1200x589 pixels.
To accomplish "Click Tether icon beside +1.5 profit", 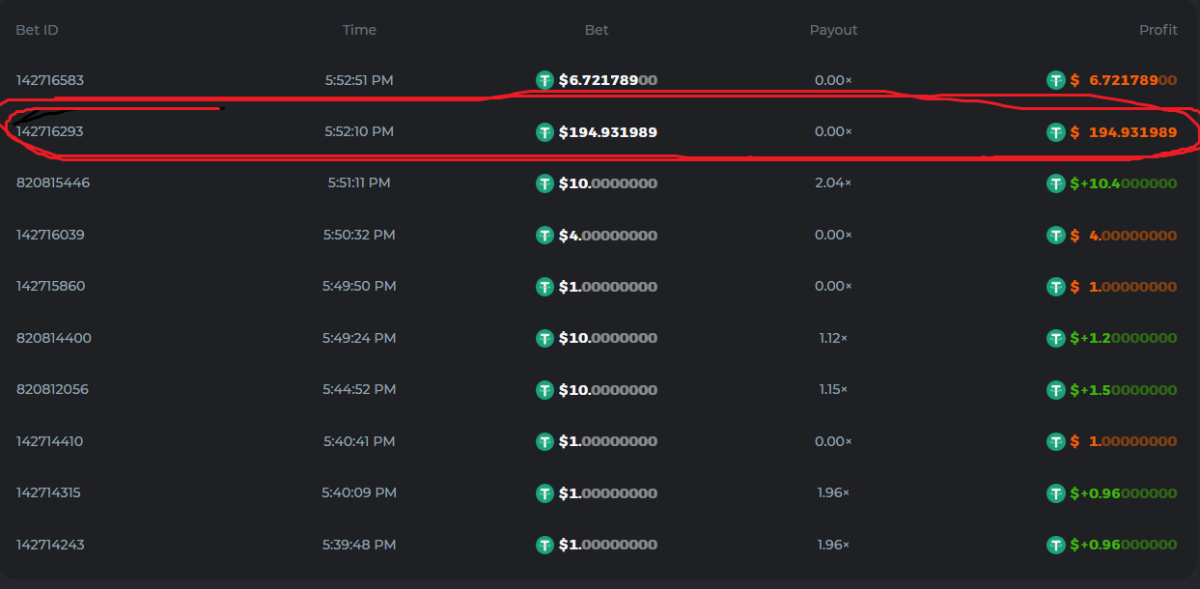I will click(1056, 390).
